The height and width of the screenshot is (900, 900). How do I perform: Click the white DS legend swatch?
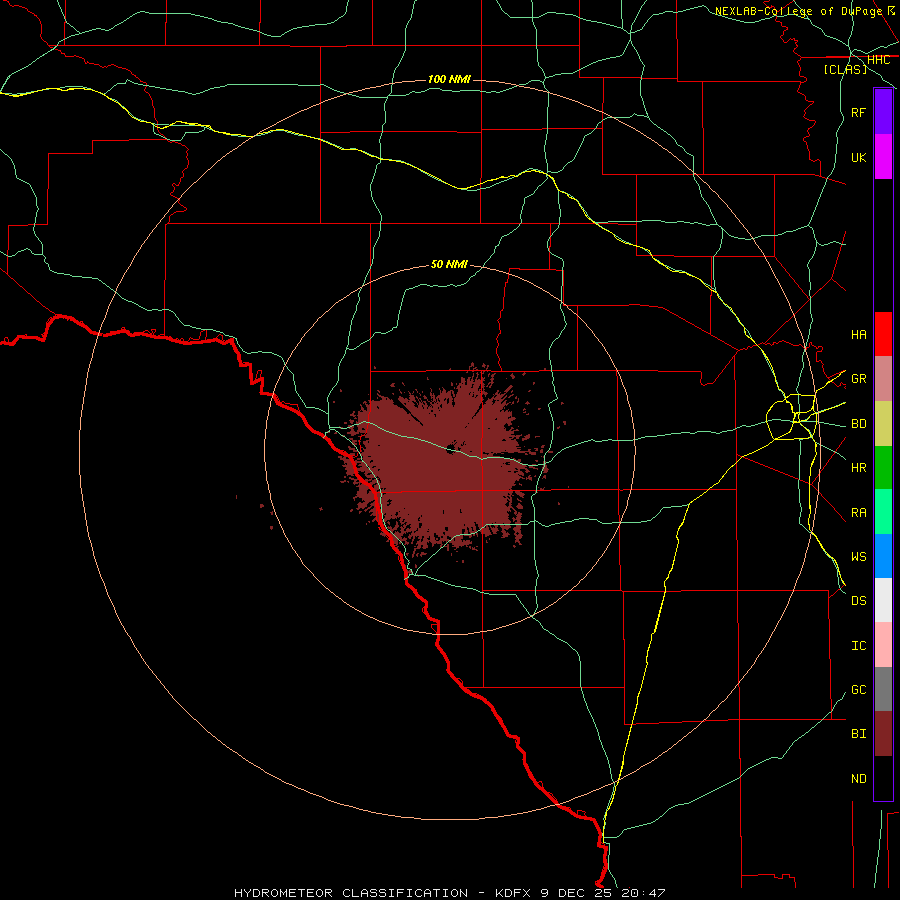[883, 600]
